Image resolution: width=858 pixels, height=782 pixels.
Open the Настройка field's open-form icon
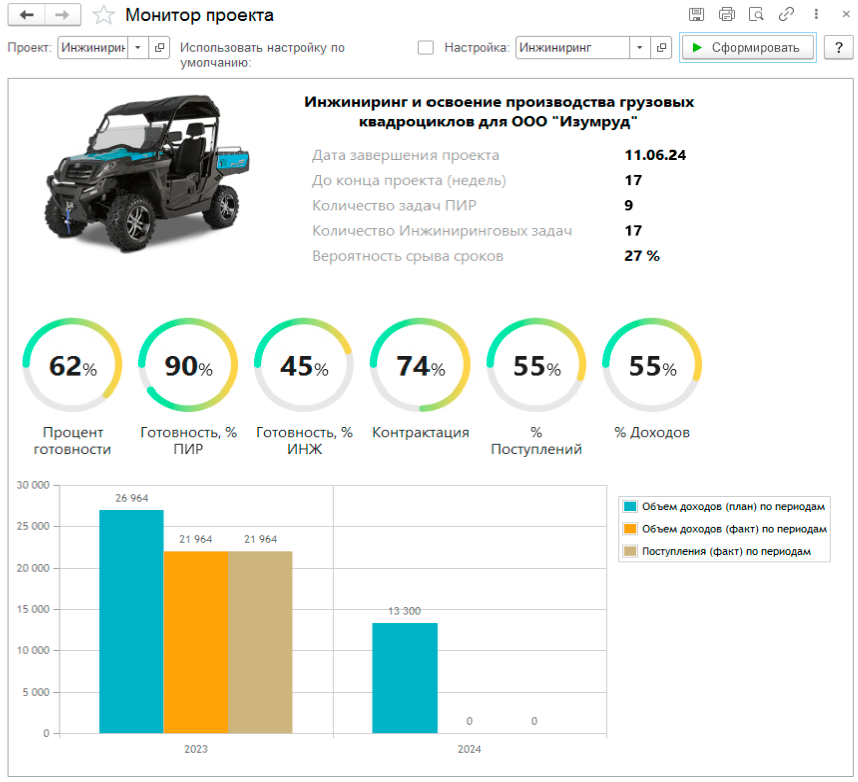(x=661, y=48)
